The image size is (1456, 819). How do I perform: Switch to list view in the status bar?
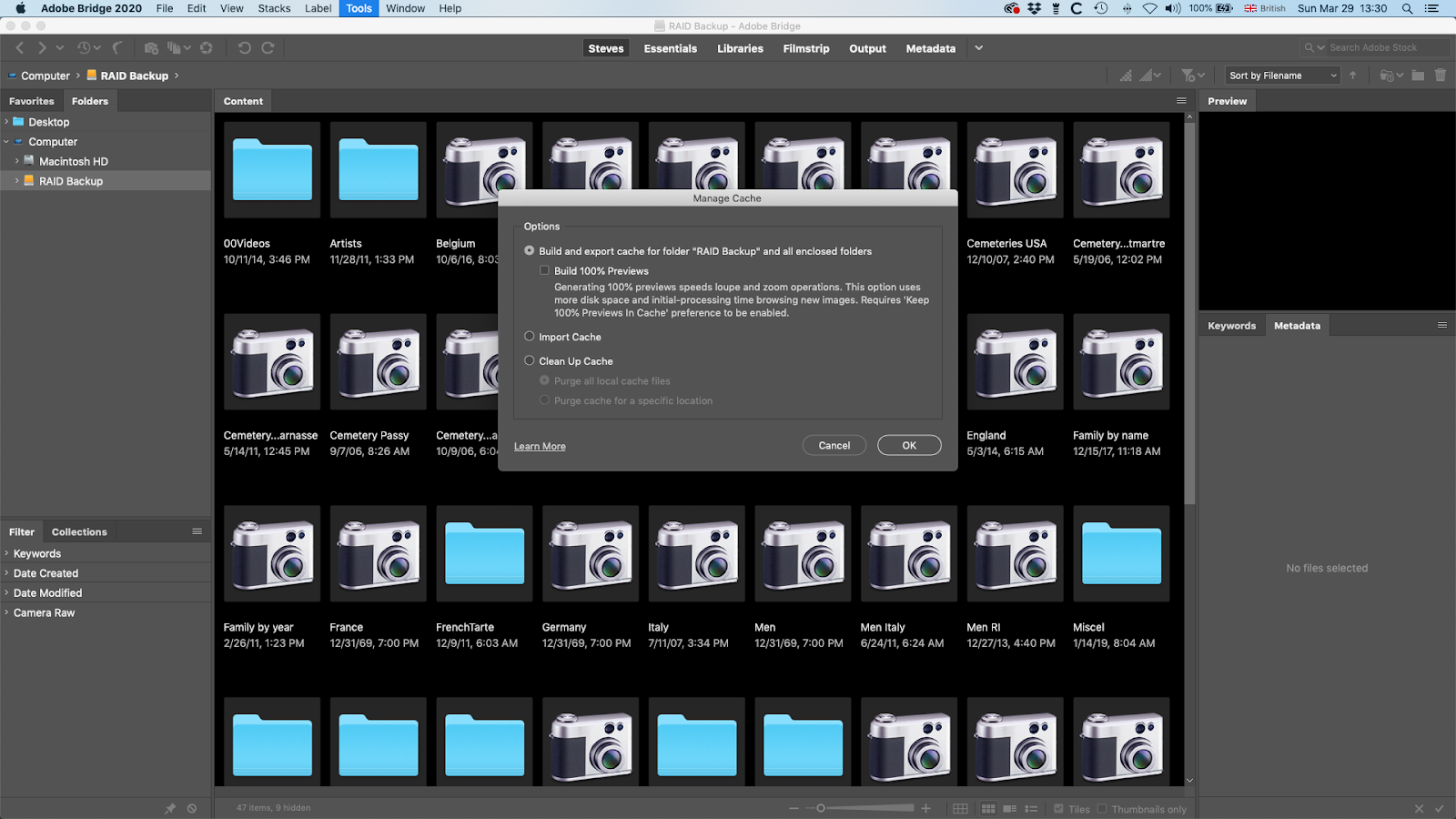coord(1032,808)
